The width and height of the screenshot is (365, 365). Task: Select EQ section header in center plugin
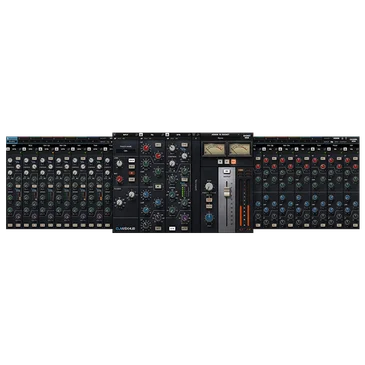[x=152, y=135]
